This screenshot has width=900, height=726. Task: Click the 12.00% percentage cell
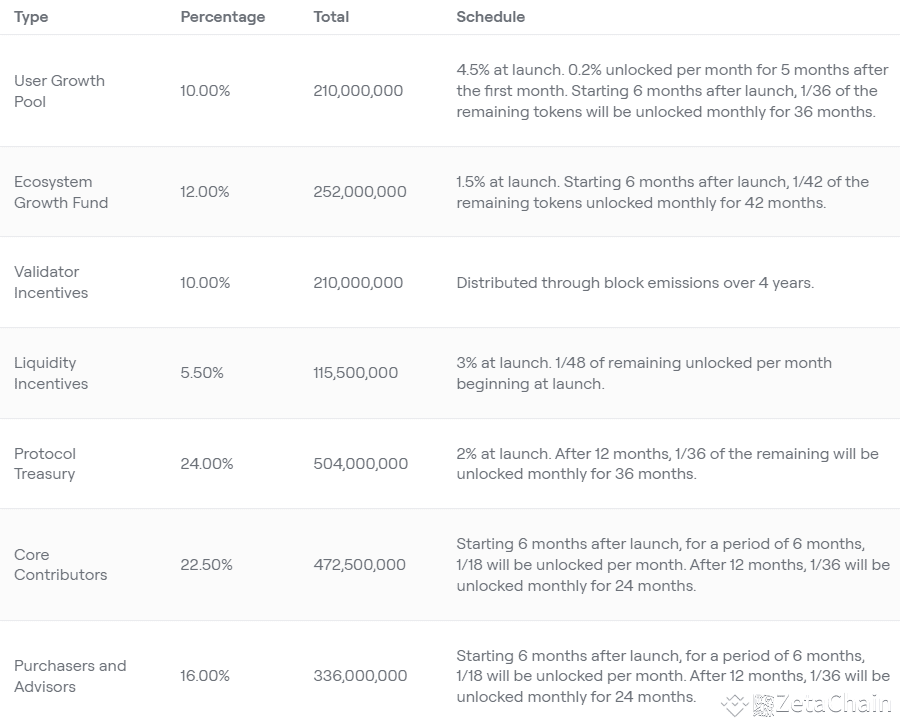(x=205, y=192)
